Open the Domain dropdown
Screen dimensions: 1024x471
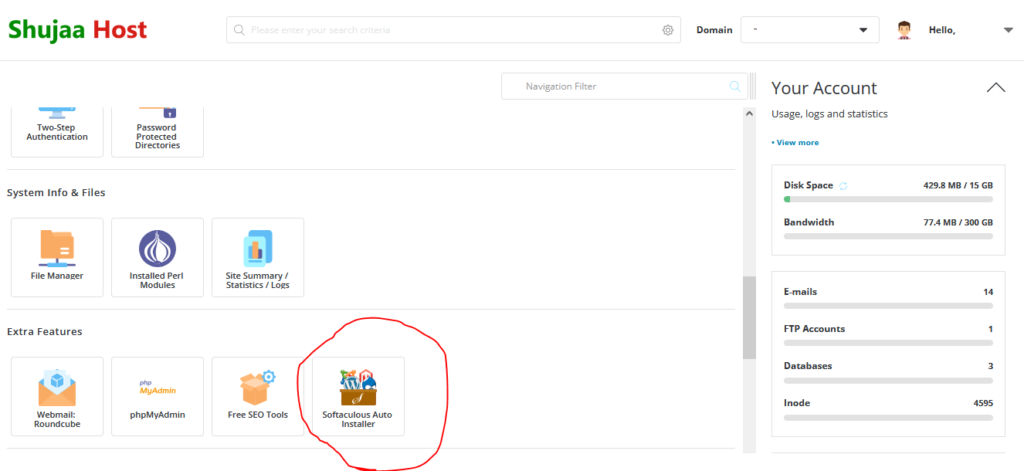tap(810, 30)
